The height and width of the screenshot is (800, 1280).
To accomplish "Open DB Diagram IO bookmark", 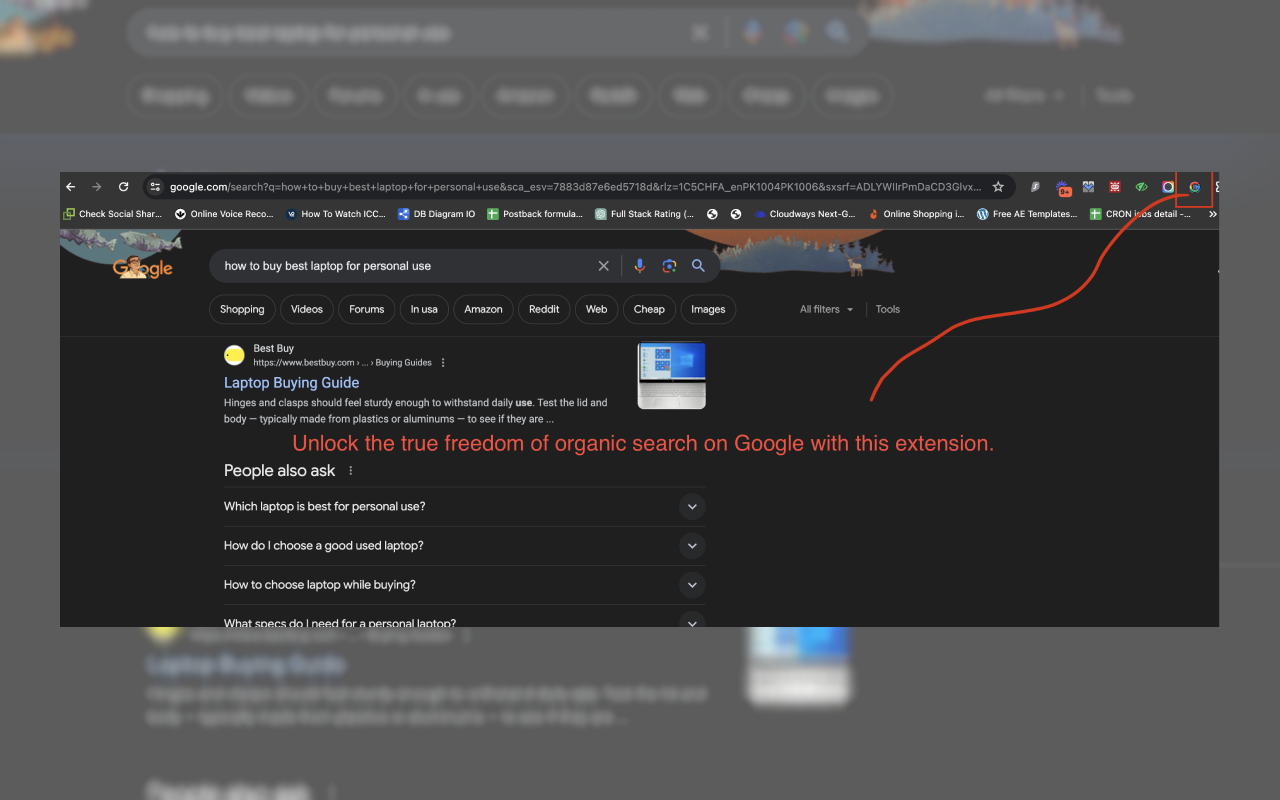I will click(436, 214).
